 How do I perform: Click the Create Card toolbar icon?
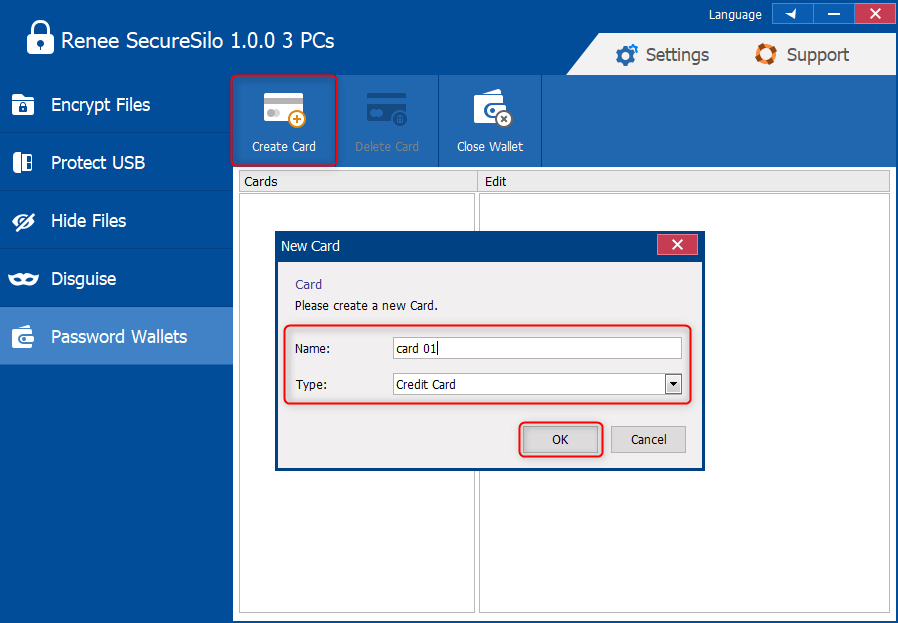point(283,108)
